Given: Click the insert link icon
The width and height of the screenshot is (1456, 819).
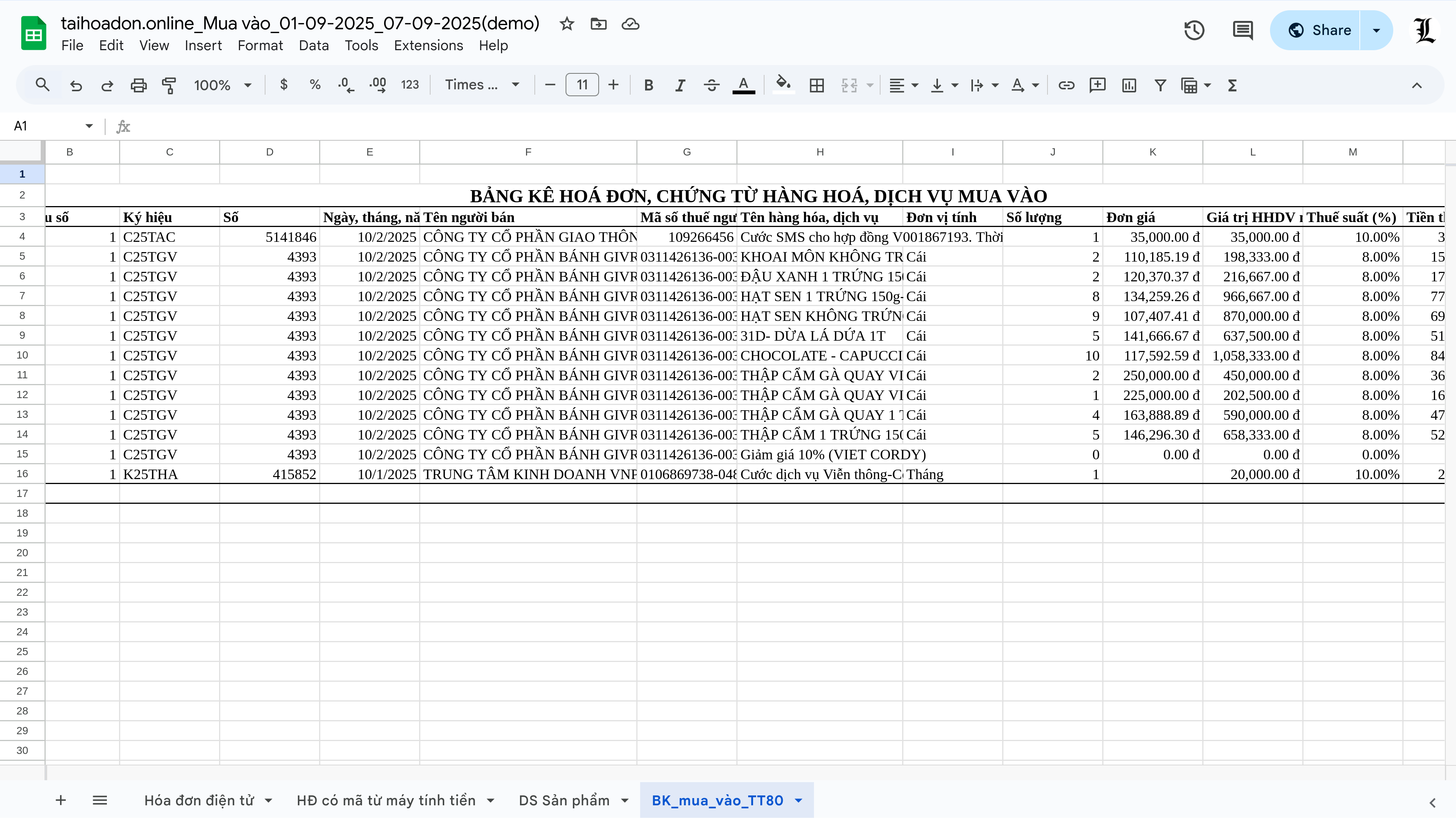Looking at the screenshot, I should click(1066, 85).
